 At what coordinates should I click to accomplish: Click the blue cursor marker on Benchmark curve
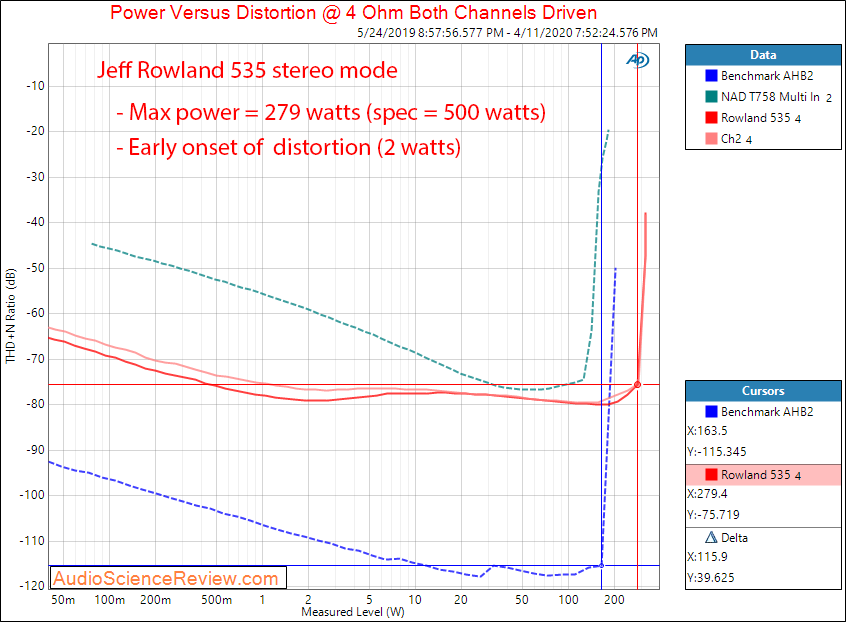pyautogui.click(x=602, y=565)
